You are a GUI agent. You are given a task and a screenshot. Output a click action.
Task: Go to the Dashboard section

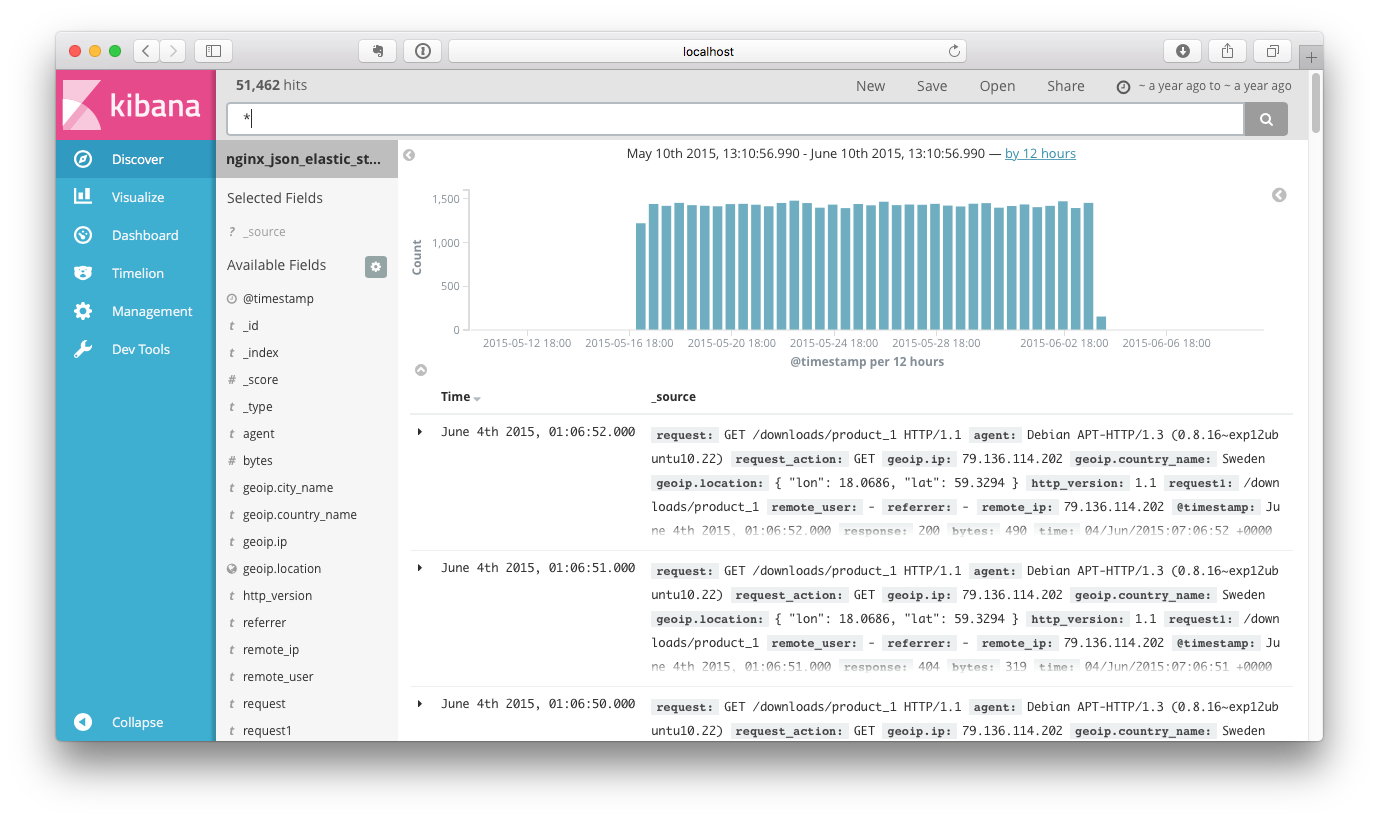coord(135,235)
